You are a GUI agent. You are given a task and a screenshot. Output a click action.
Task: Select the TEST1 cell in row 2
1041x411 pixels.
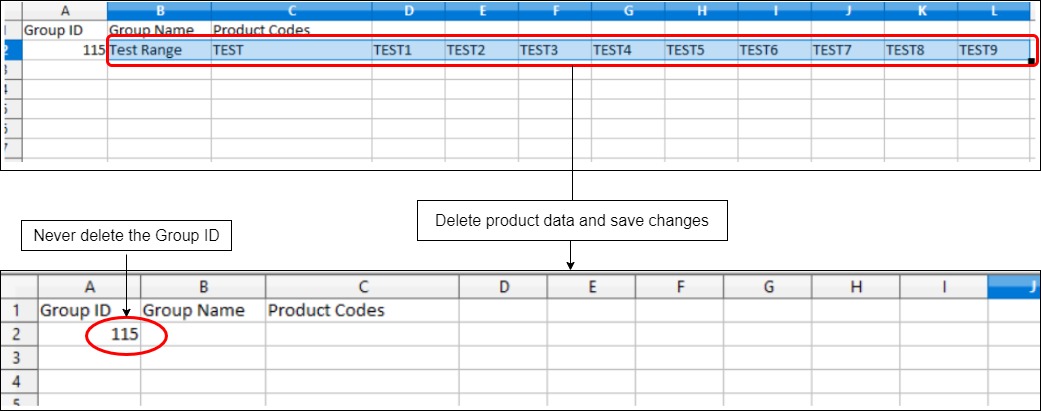(407, 50)
